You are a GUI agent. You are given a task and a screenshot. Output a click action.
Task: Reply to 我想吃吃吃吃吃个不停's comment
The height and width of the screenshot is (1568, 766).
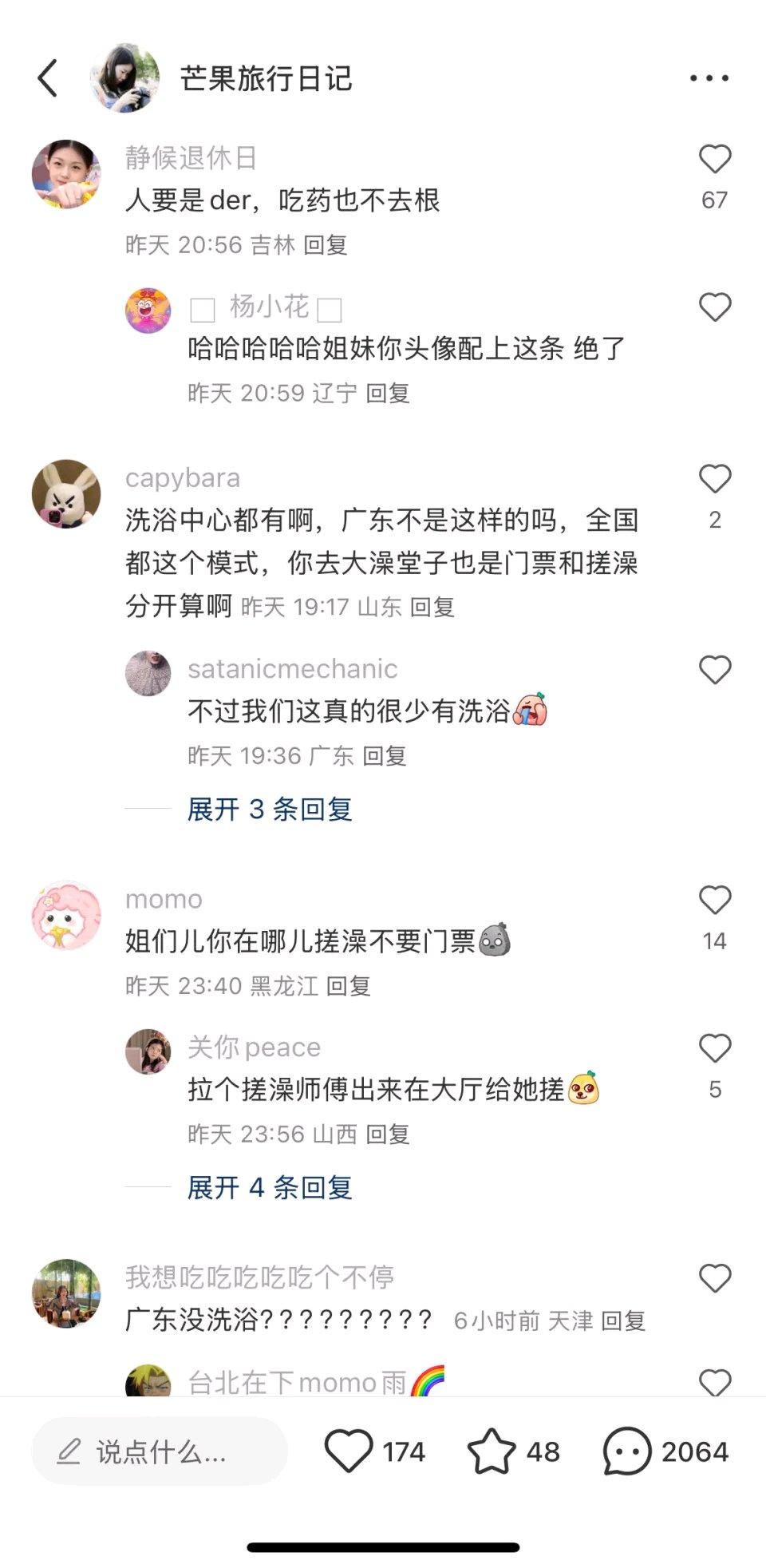click(623, 1321)
